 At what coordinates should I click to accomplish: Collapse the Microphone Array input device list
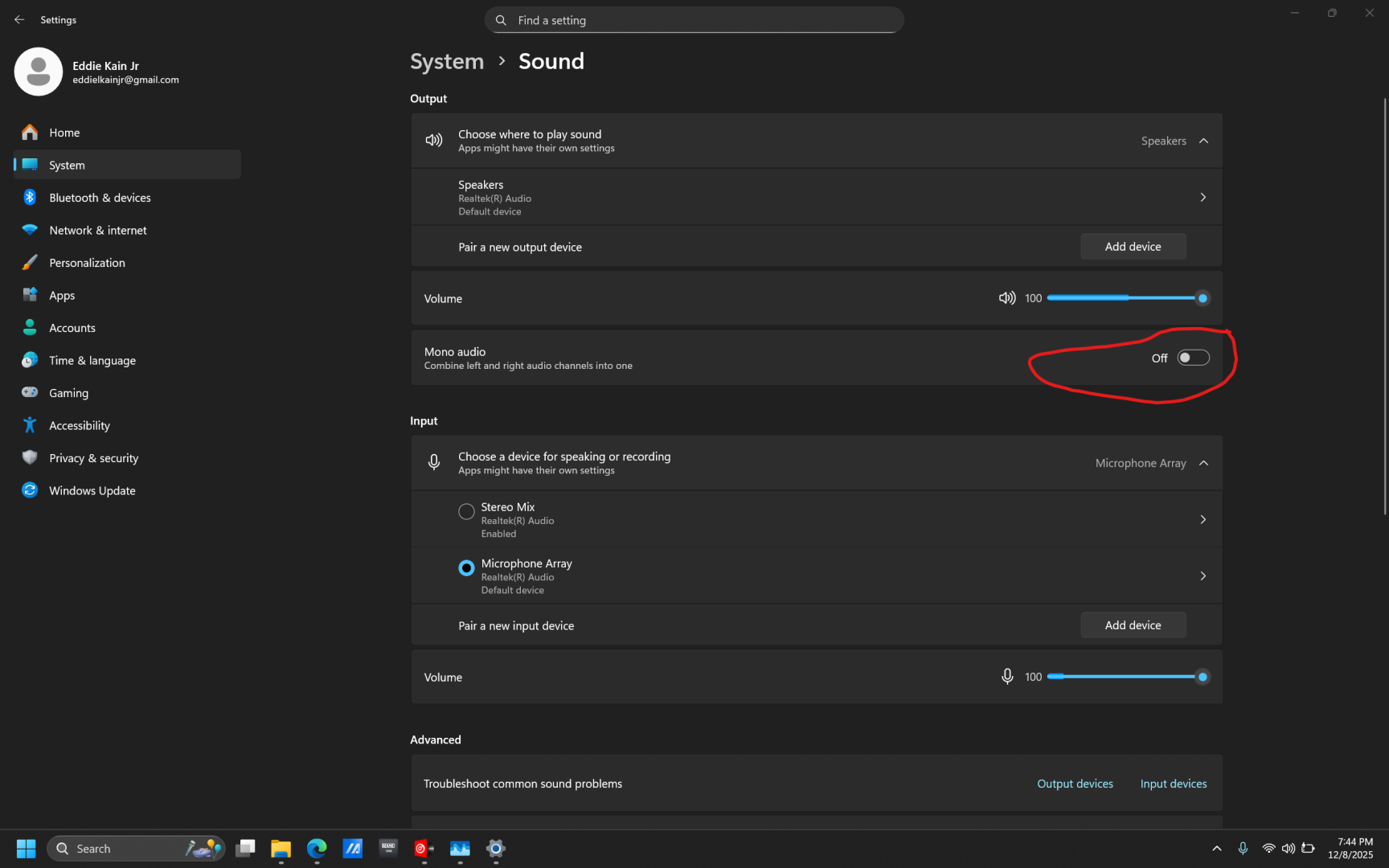click(1203, 464)
